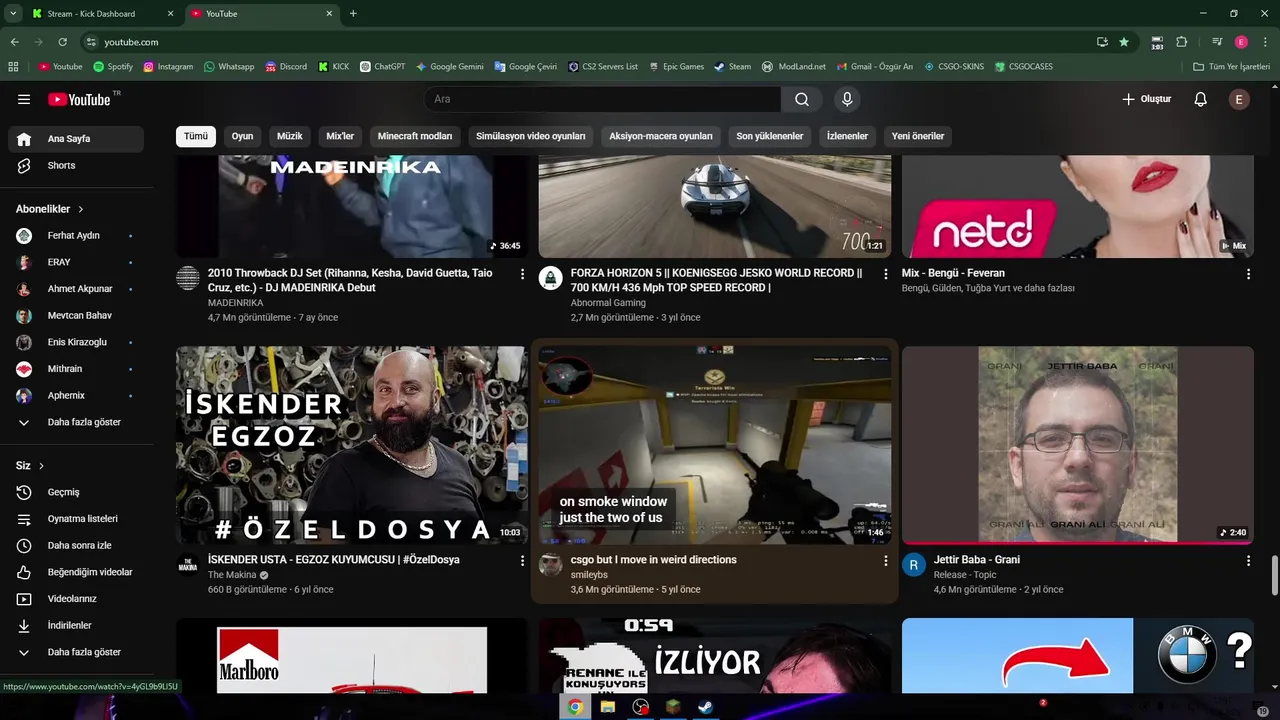Image resolution: width=1280 pixels, height=720 pixels.
Task: Open options menu for 2010 Throwback DJ Set
Action: 522,274
